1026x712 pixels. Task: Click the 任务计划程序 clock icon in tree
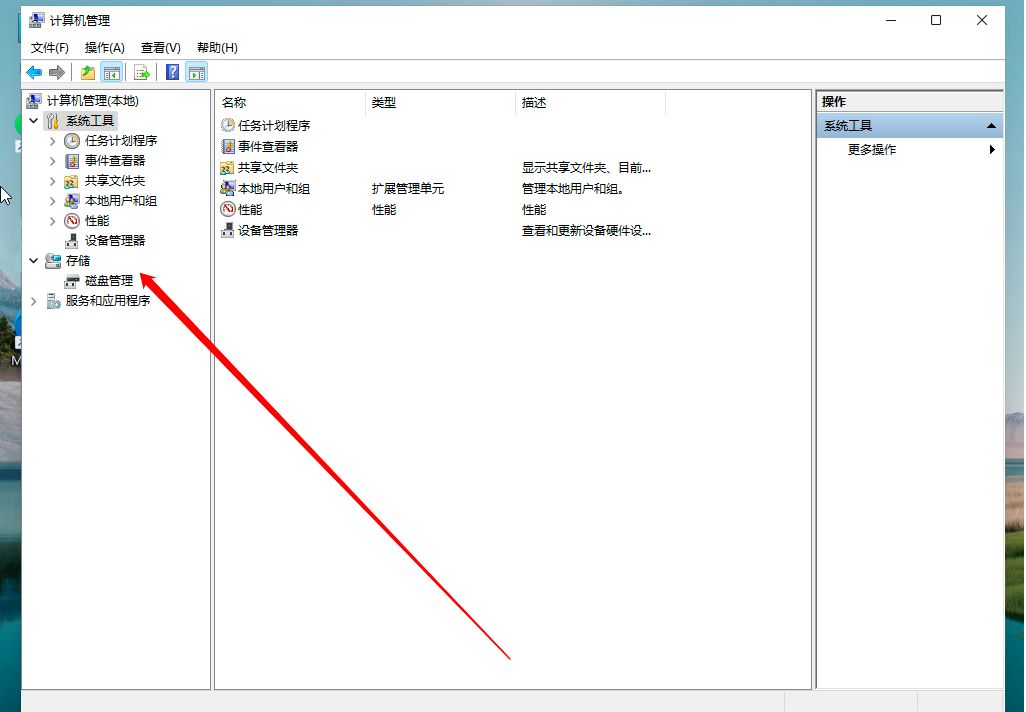coord(72,141)
